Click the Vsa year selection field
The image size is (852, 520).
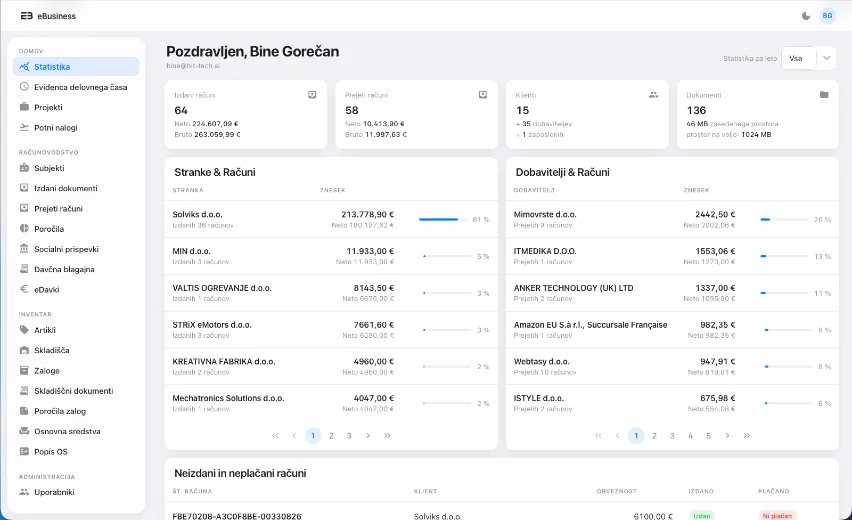[799, 58]
